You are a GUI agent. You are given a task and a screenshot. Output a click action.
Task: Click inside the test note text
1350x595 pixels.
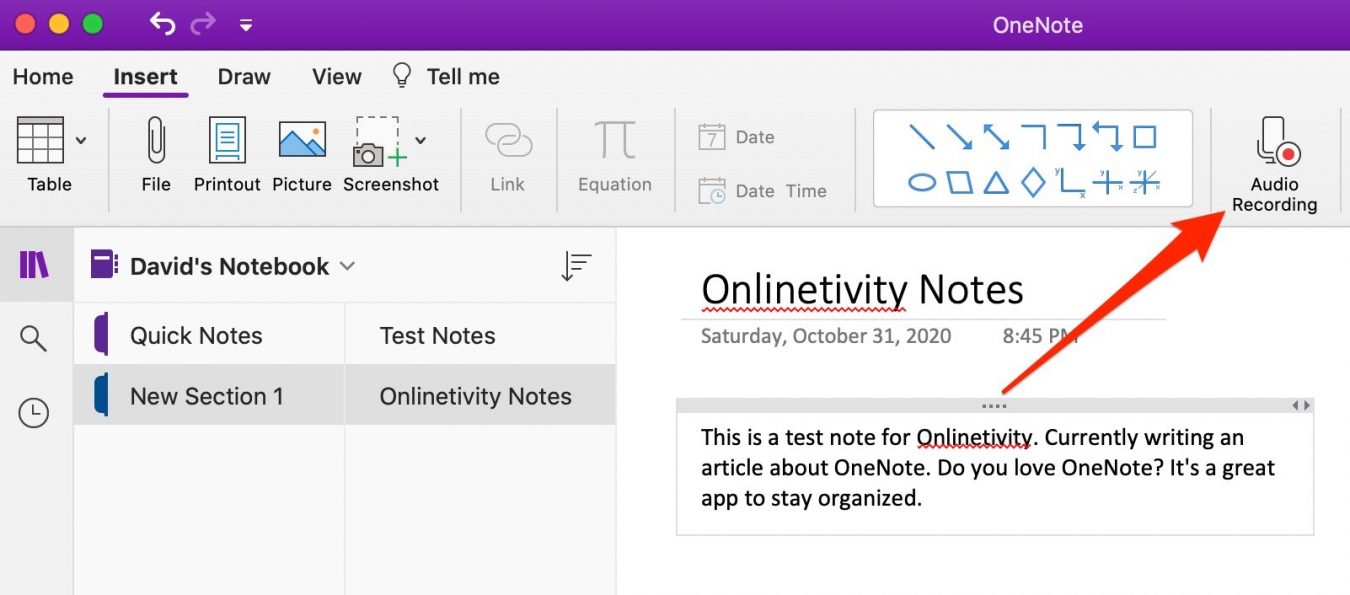pos(988,467)
